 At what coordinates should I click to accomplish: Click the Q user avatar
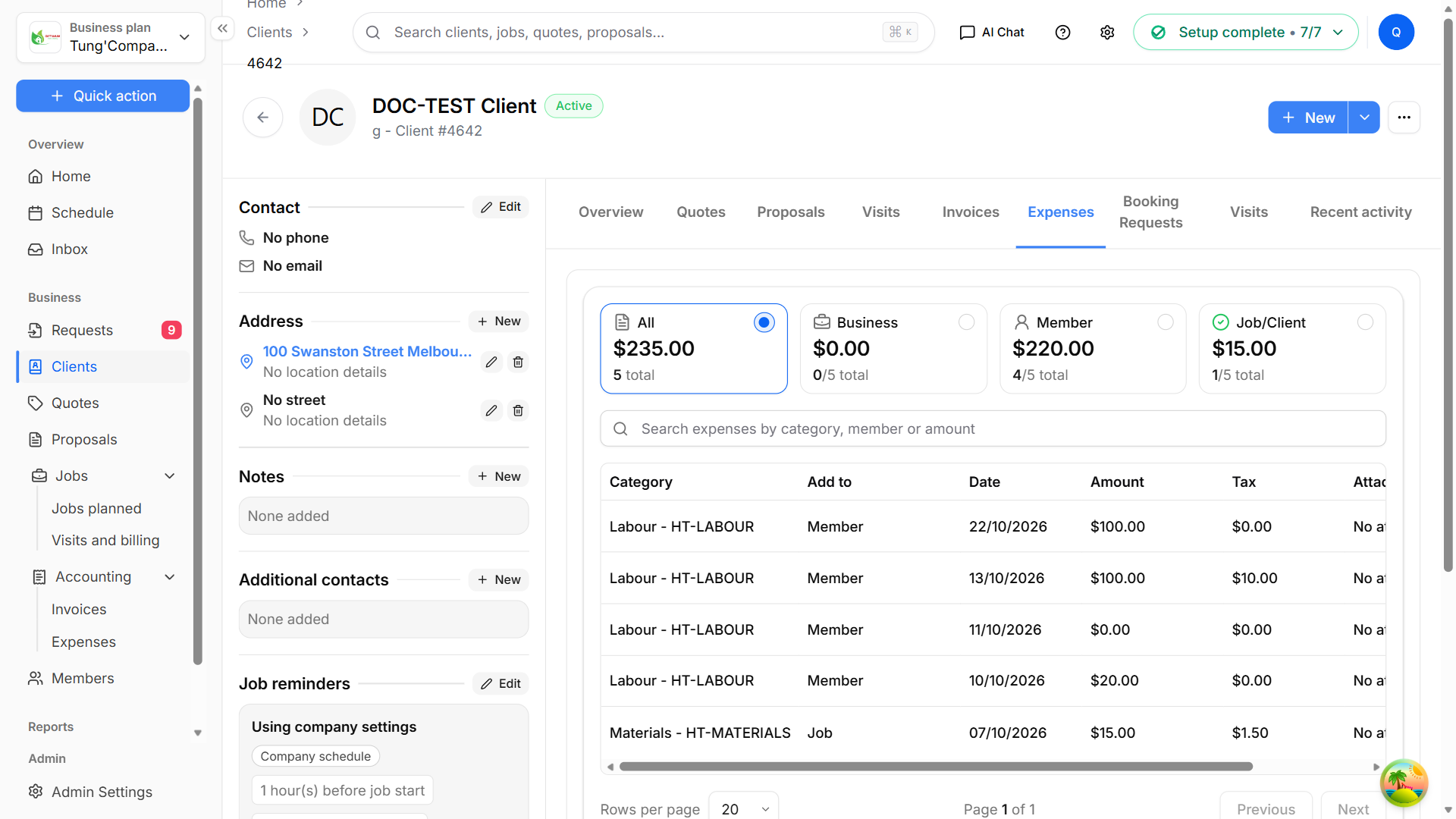click(1396, 33)
